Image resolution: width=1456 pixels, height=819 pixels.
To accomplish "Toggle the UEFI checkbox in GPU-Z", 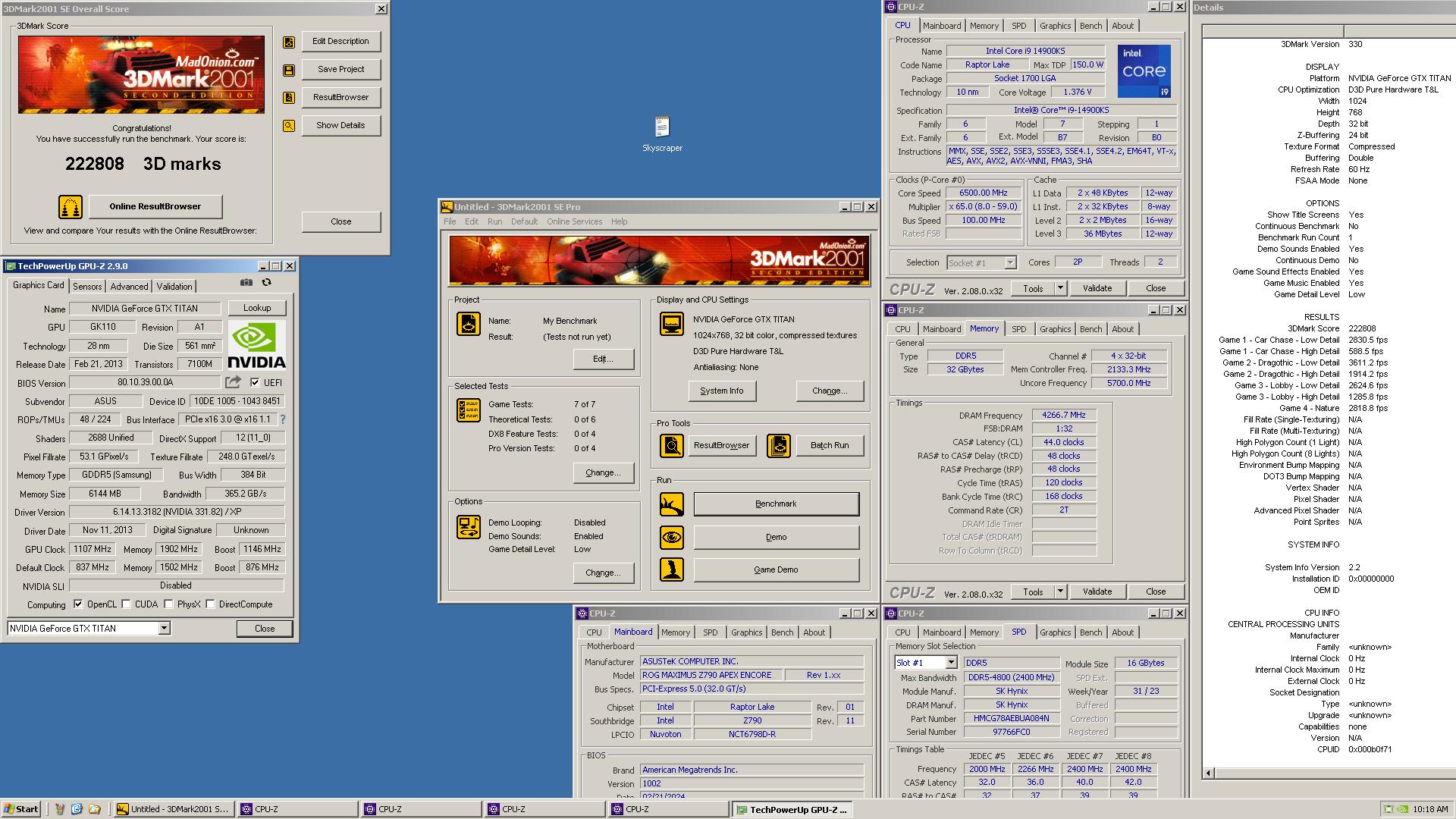I will pos(255,383).
